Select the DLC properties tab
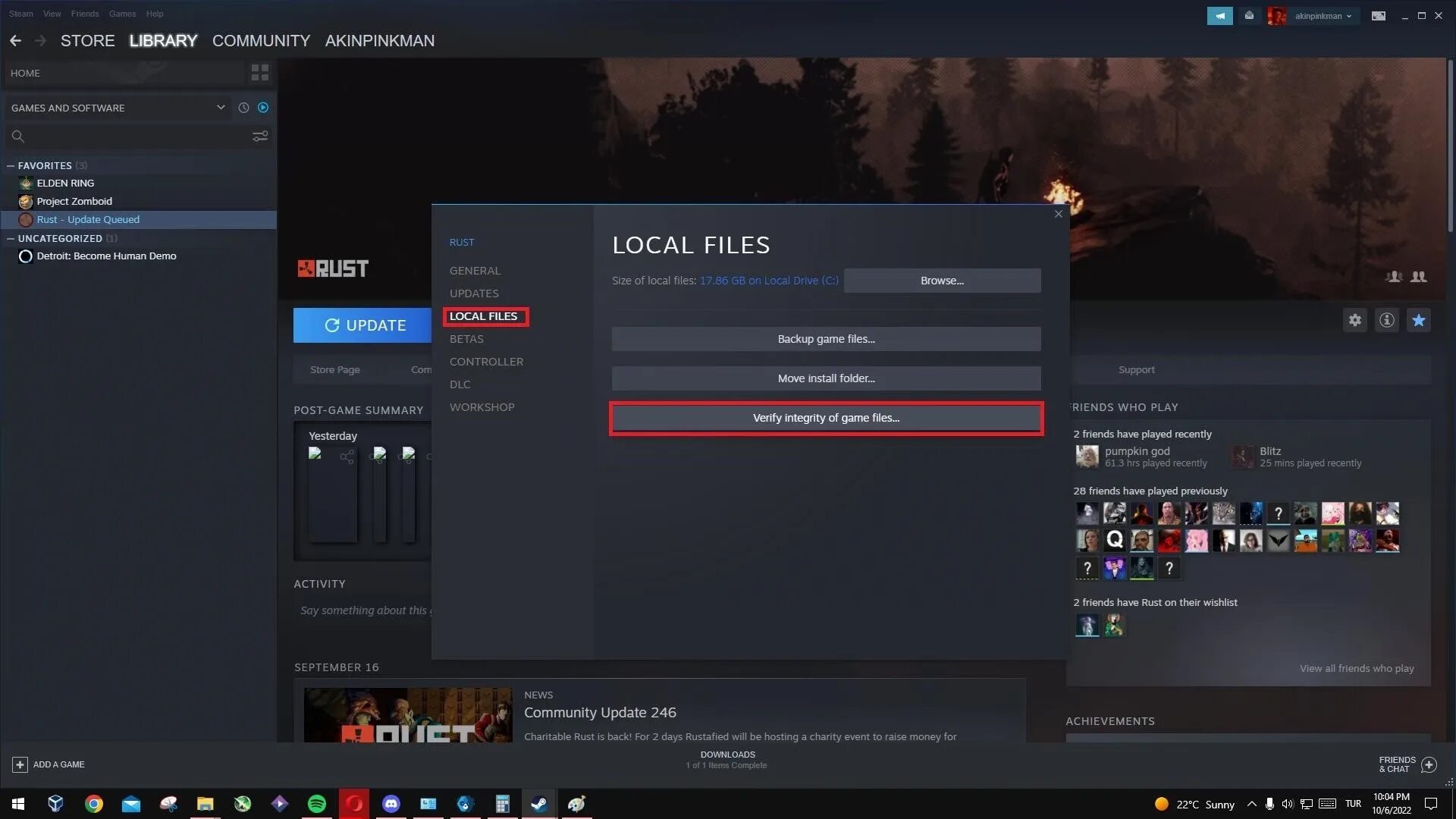The width and height of the screenshot is (1456, 819). tap(460, 384)
